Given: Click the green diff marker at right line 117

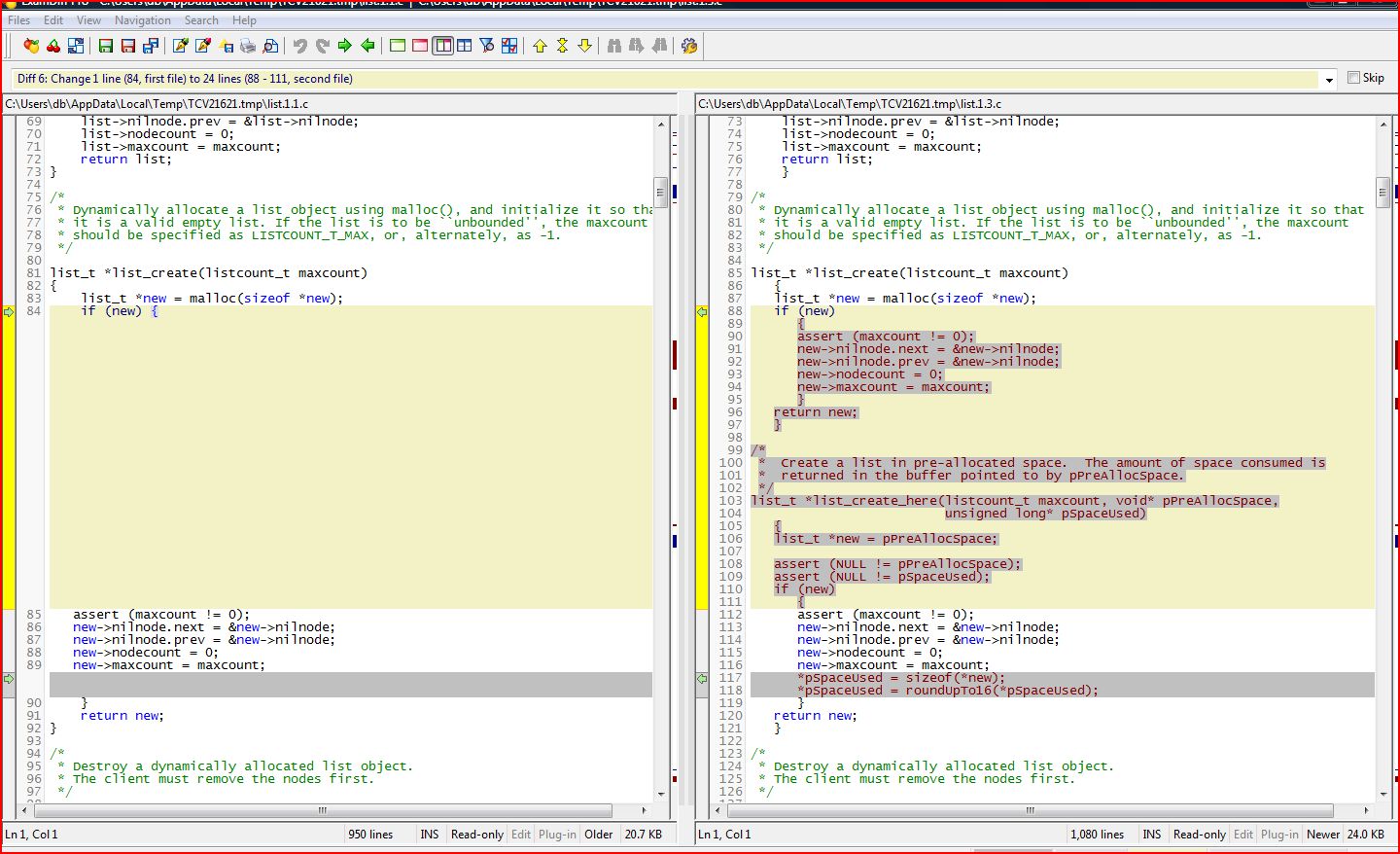Looking at the screenshot, I should (x=702, y=679).
